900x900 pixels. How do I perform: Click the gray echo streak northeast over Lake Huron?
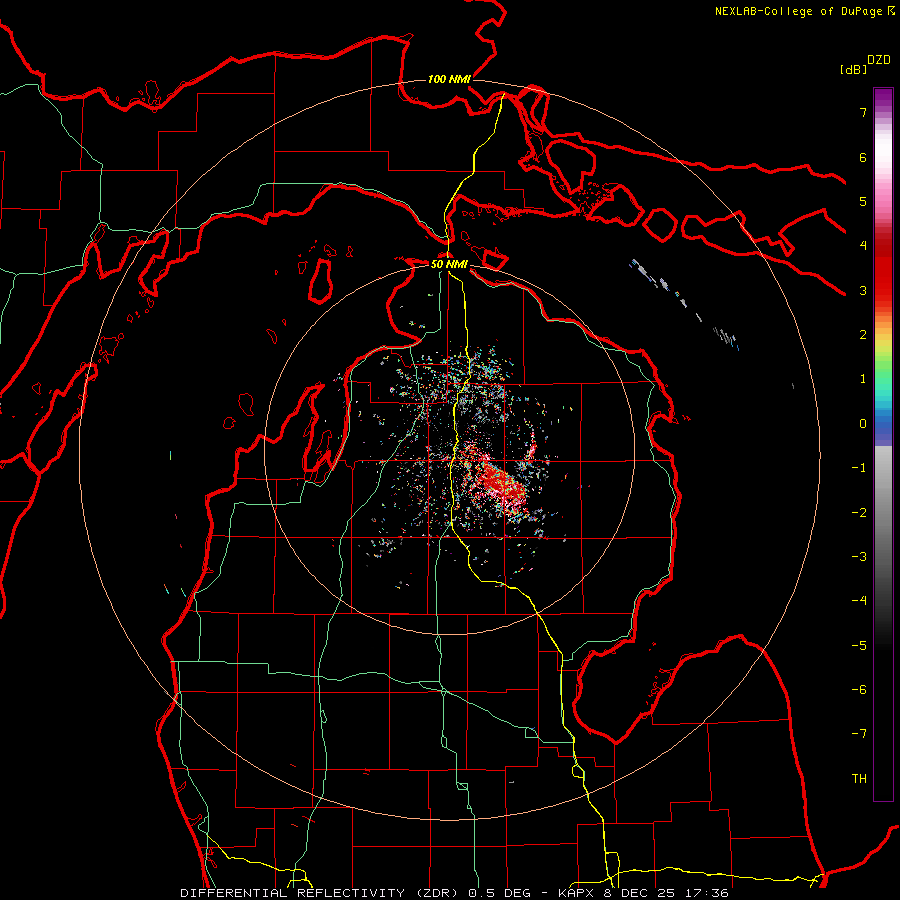click(683, 304)
